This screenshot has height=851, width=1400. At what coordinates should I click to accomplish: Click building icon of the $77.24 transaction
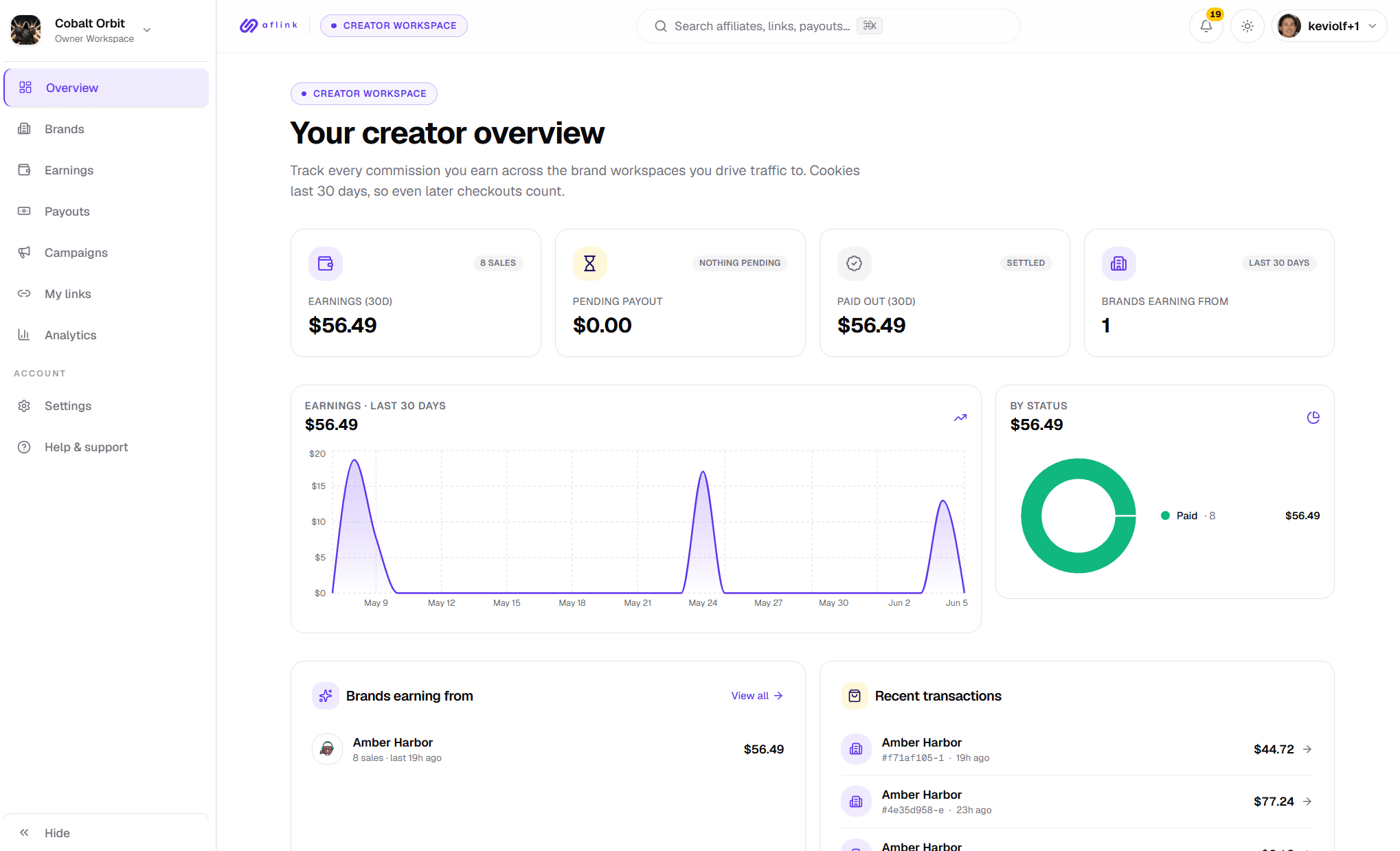click(856, 802)
